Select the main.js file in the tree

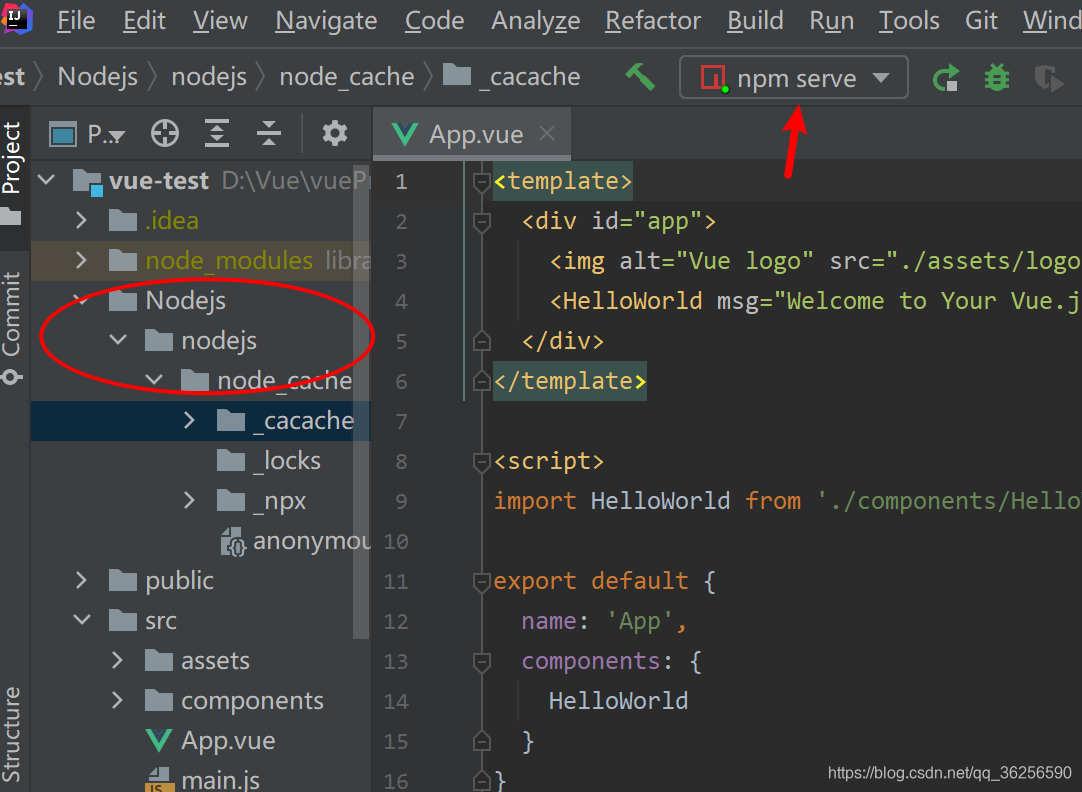click(x=202, y=780)
